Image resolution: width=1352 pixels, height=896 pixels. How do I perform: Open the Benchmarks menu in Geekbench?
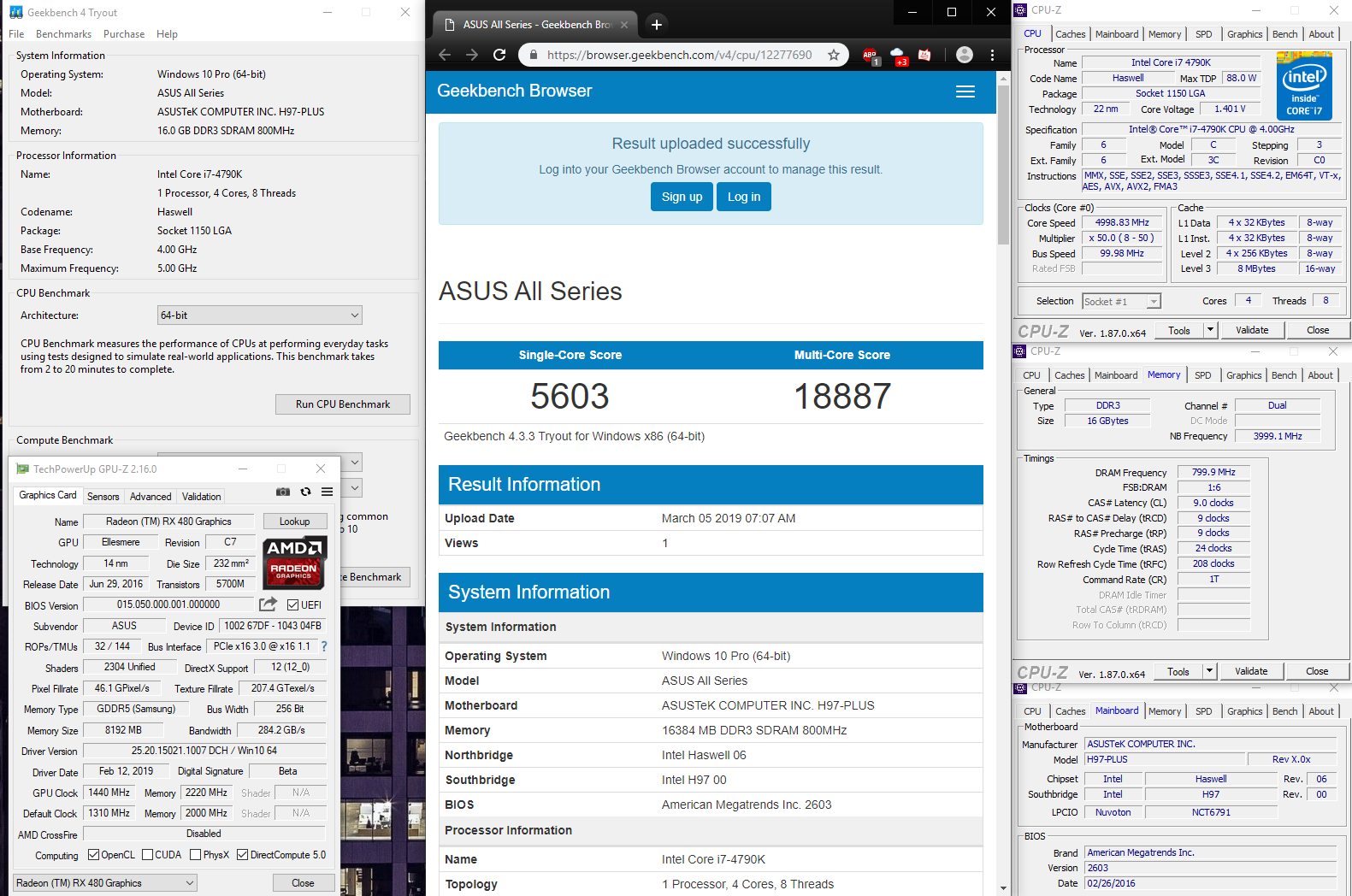63,34
